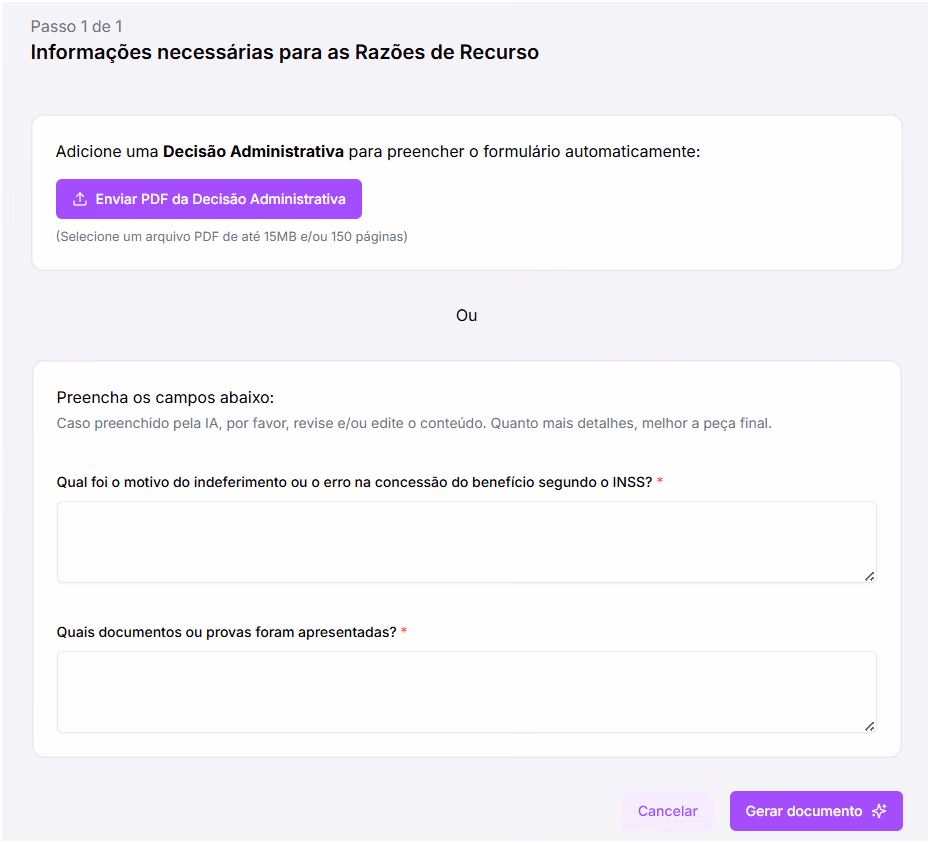Focus the motivo do indeferimento text area
The height and width of the screenshot is (843, 930).
tap(467, 542)
